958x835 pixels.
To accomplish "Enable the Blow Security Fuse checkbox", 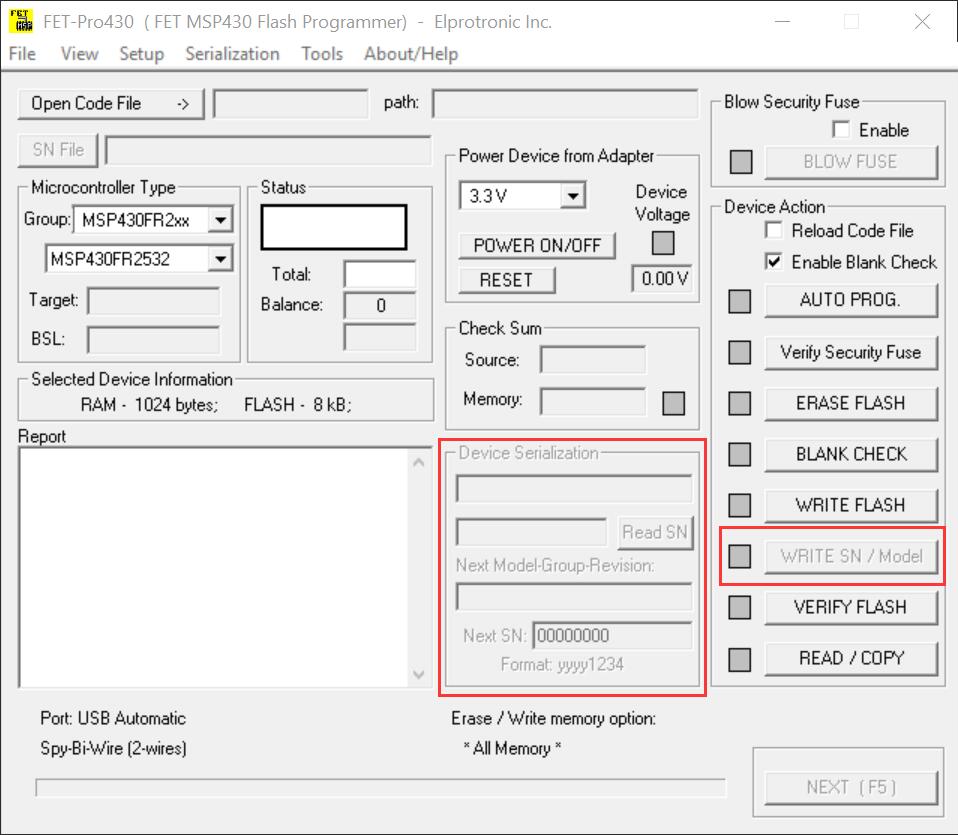I will (x=841, y=129).
